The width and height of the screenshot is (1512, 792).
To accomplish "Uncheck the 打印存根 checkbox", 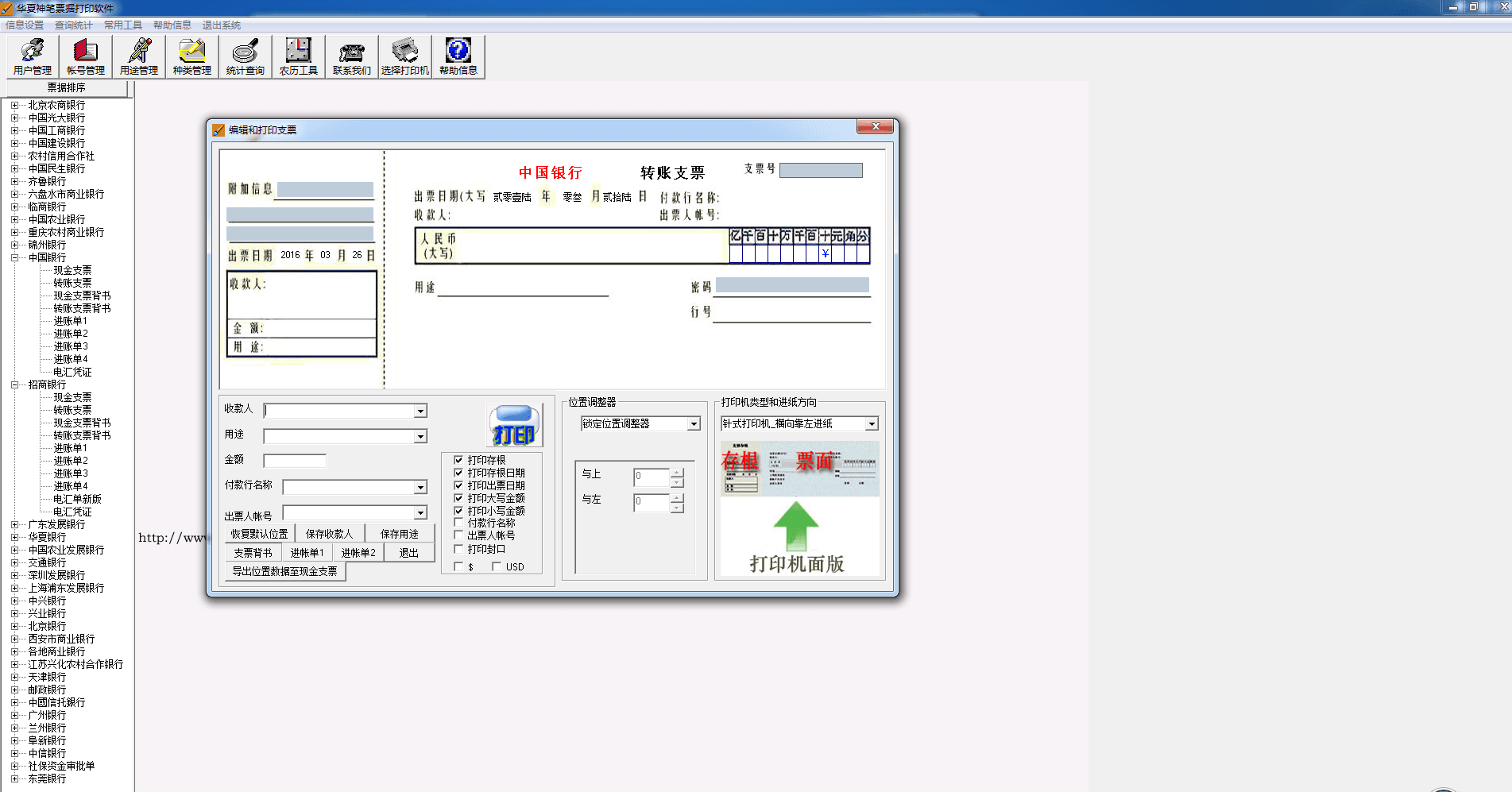I will tap(458, 460).
